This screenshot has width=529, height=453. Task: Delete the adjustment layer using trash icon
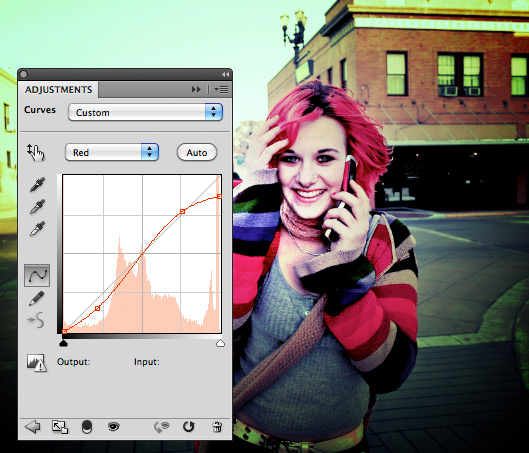[217, 427]
